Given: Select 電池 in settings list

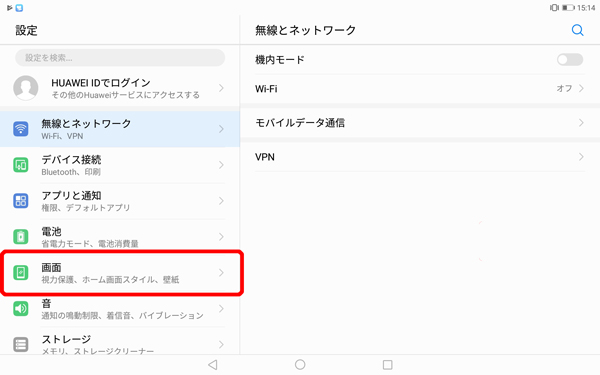Looking at the screenshot, I should coord(120,236).
